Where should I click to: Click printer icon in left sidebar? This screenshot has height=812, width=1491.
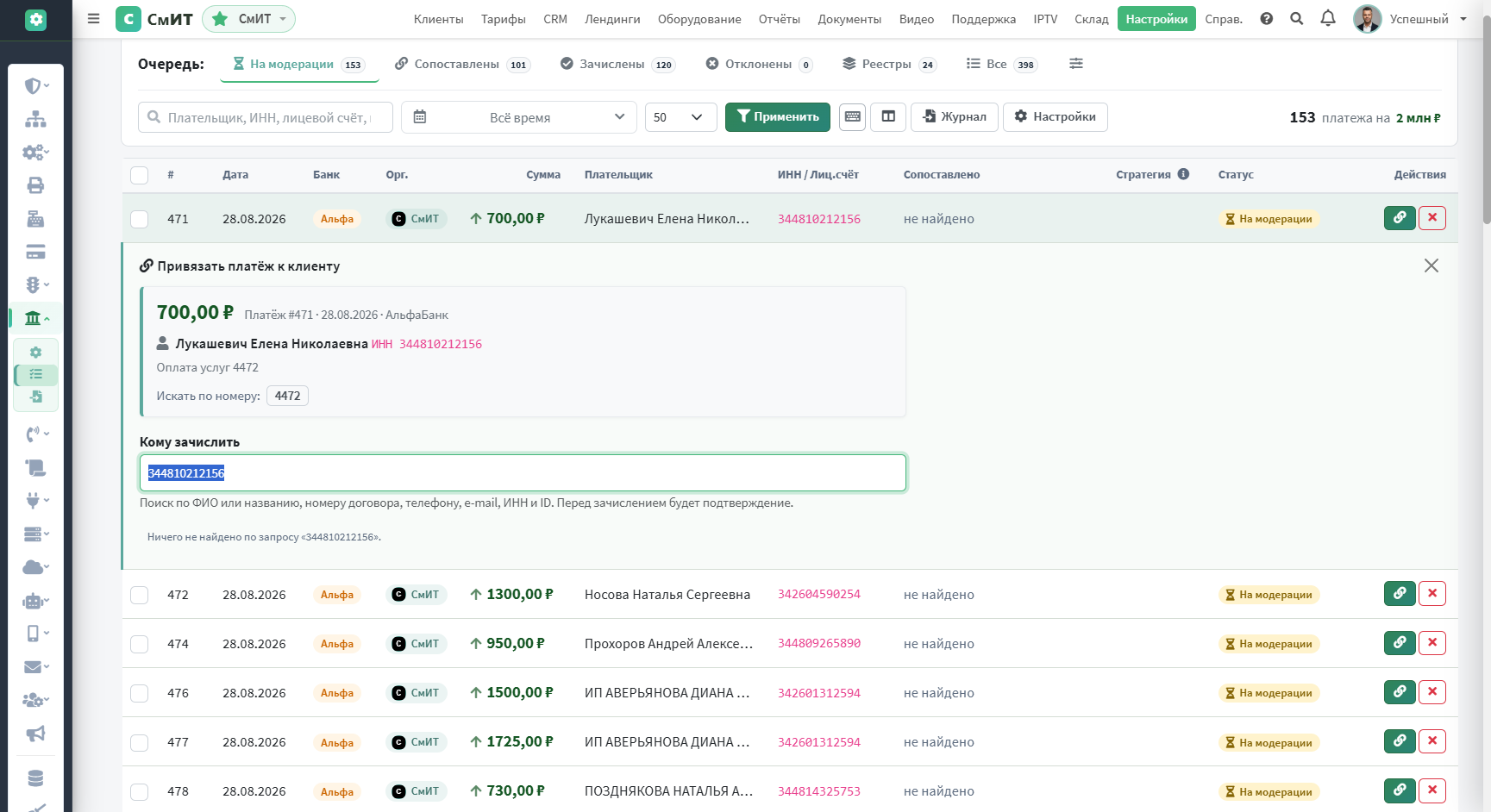click(35, 185)
